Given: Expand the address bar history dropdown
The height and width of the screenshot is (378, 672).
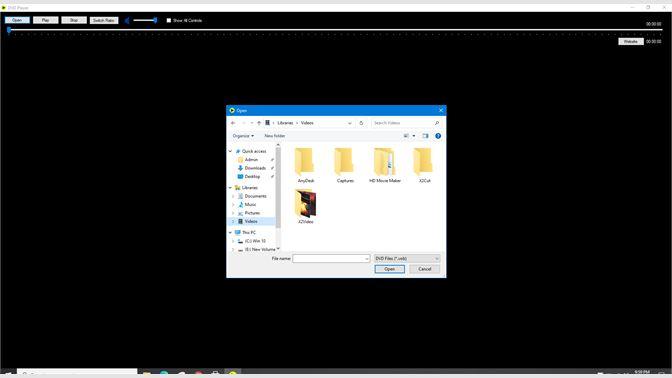Looking at the screenshot, I should click(x=350, y=123).
